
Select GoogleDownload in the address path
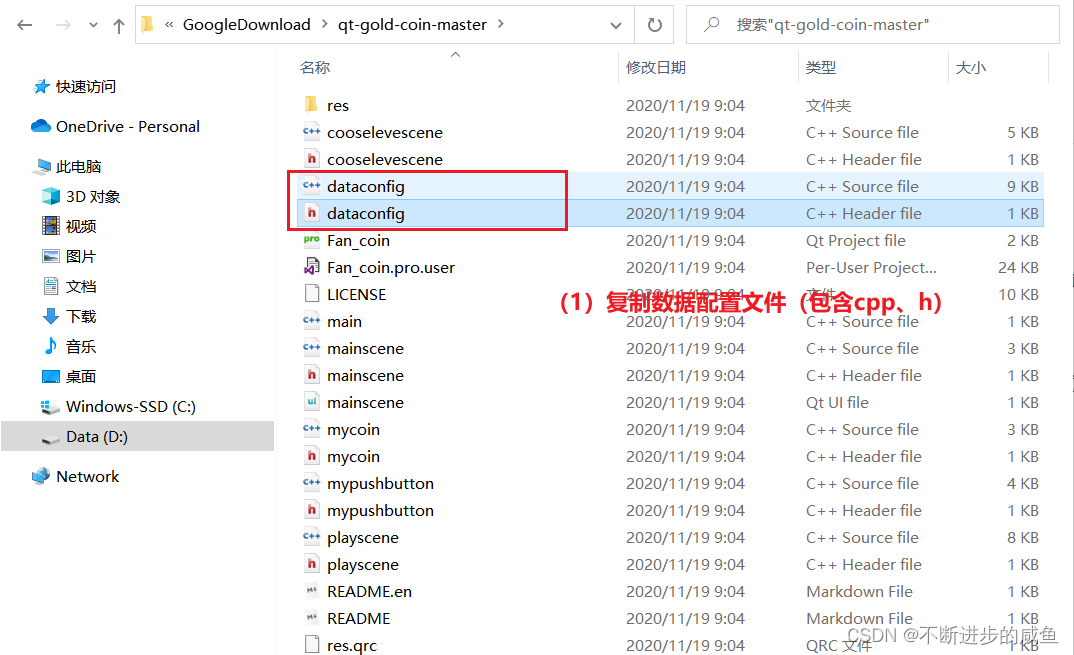pyautogui.click(x=247, y=25)
